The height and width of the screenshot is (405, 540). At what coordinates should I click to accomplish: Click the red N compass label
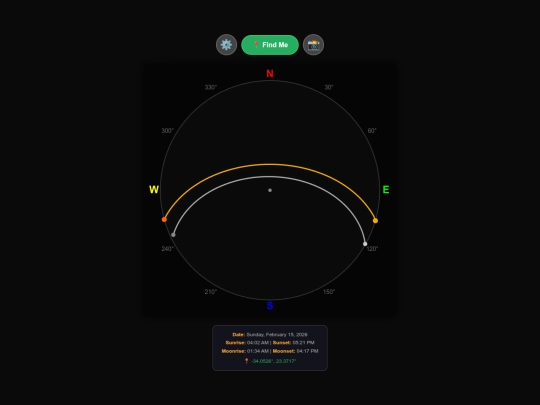click(270, 74)
